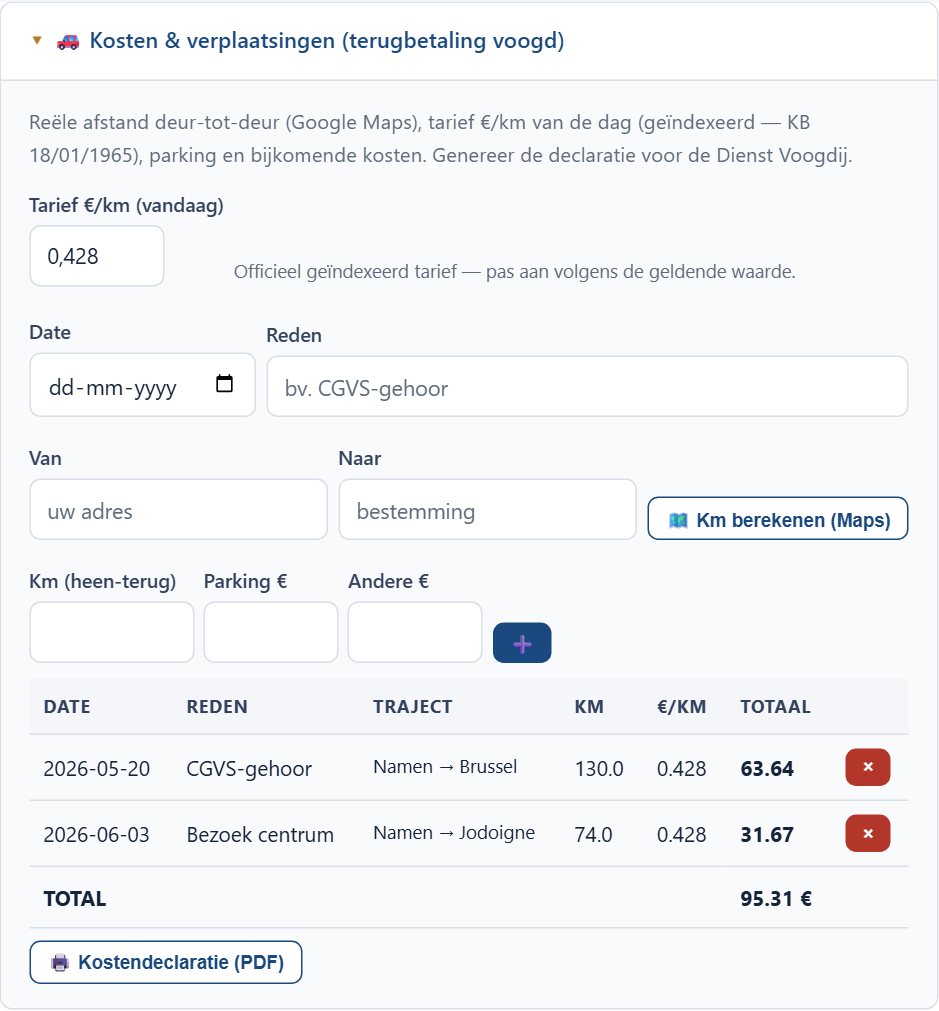Remove the Bezoek centrum row
The width and height of the screenshot is (939, 1011).
pos(867,833)
